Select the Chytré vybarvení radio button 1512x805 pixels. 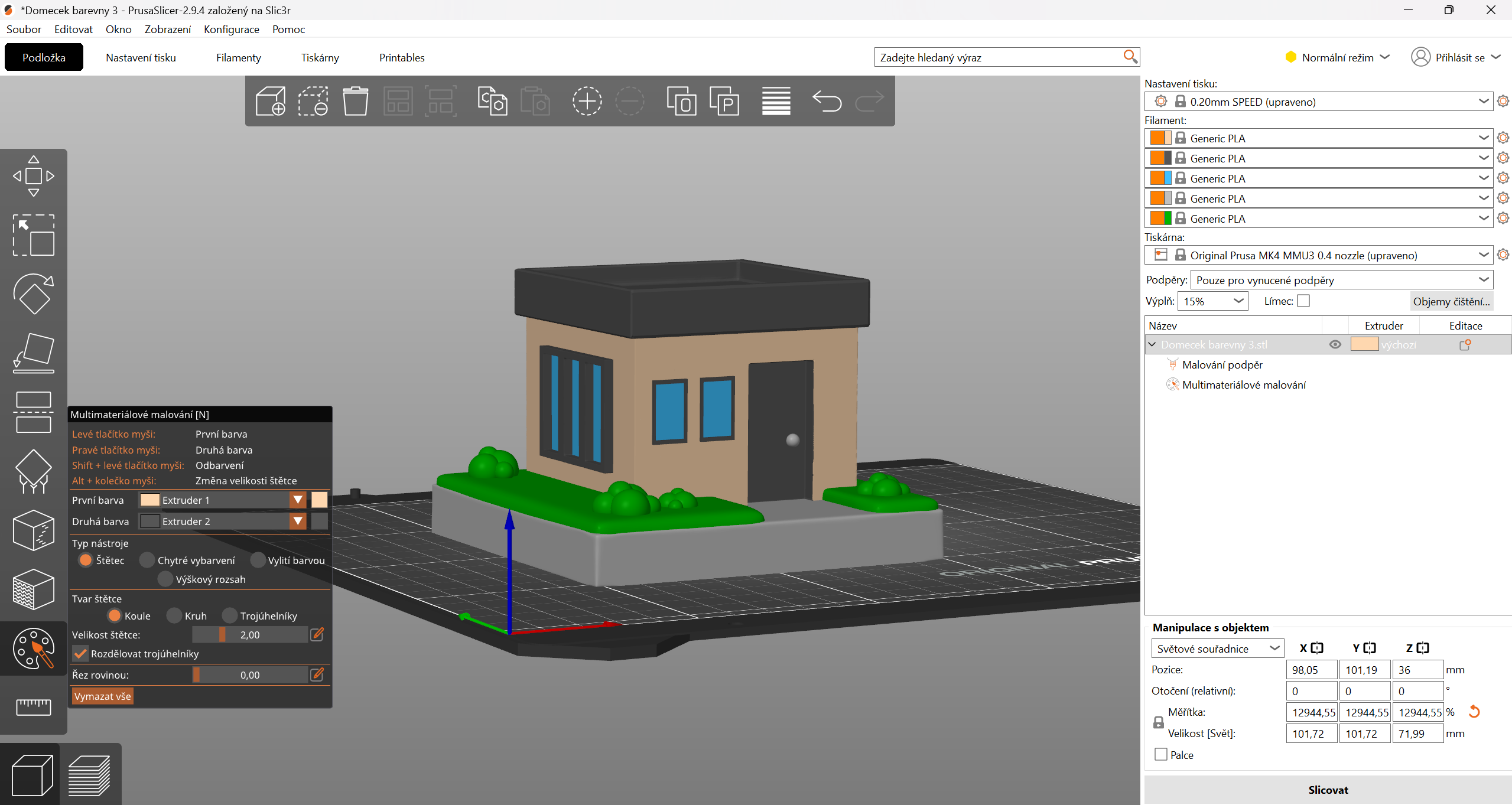(147, 560)
